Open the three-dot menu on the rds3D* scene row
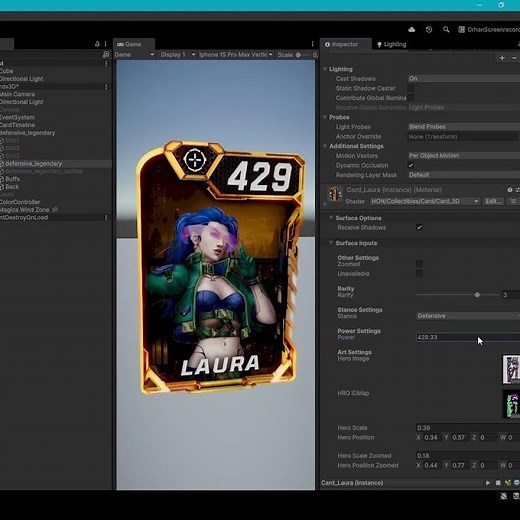520x520 pixels. tap(106, 87)
